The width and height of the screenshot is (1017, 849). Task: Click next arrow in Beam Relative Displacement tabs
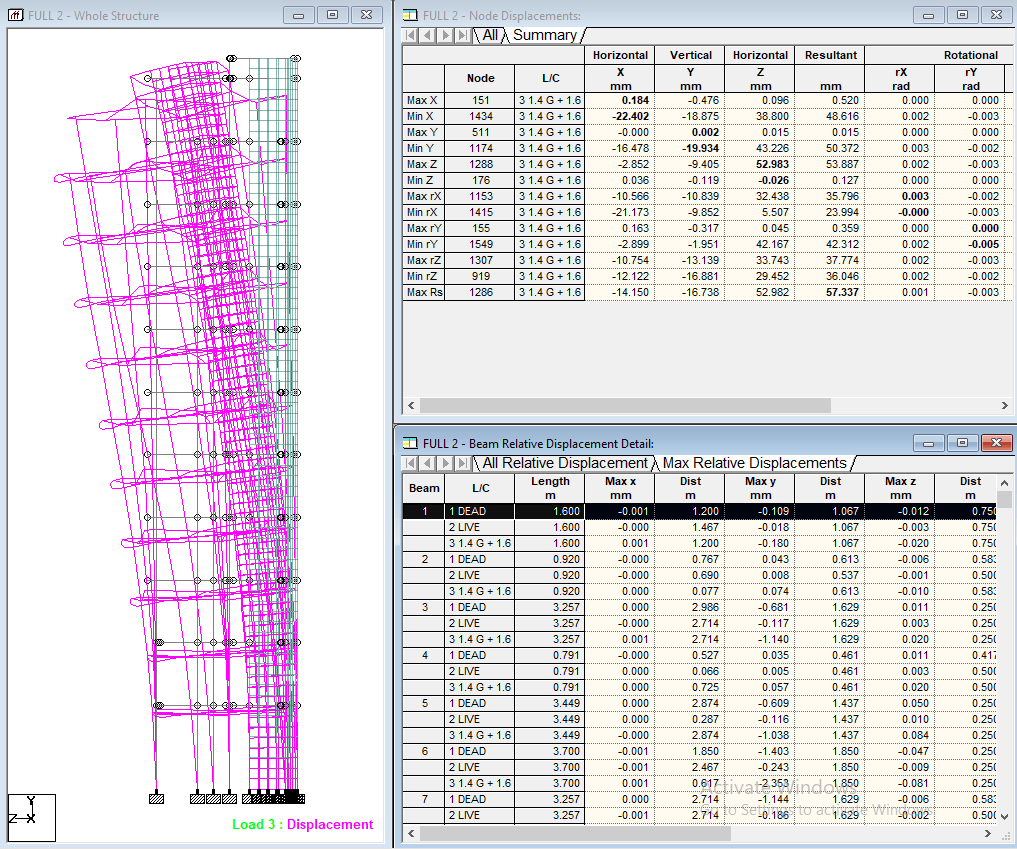[x=445, y=463]
